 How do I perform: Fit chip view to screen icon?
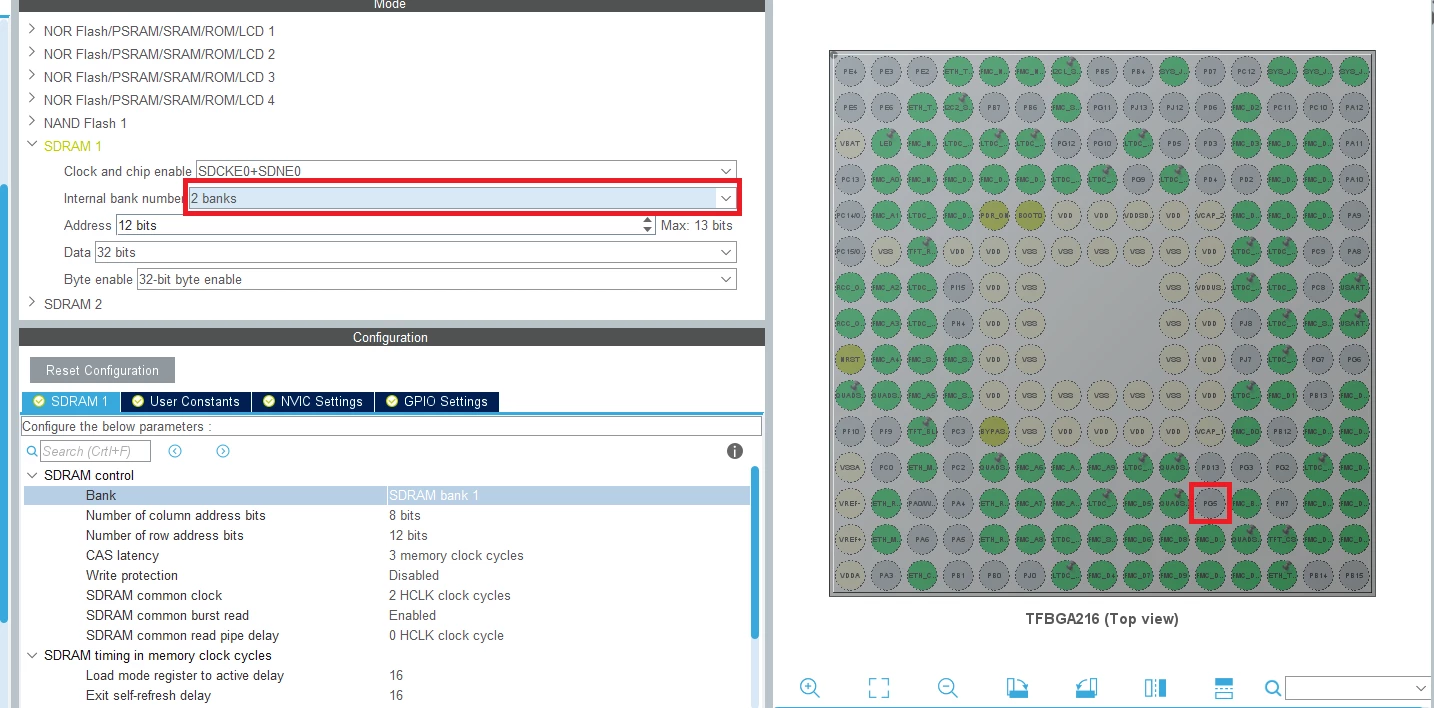(x=879, y=688)
